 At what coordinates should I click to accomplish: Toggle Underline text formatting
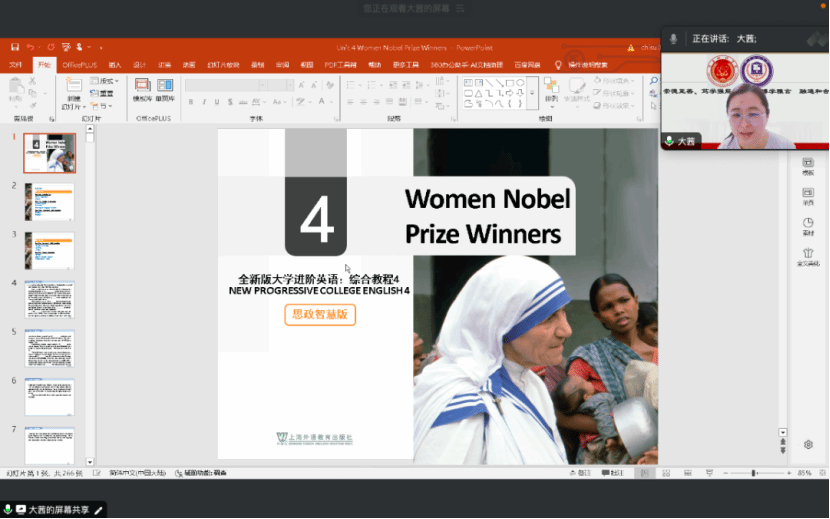click(x=217, y=102)
